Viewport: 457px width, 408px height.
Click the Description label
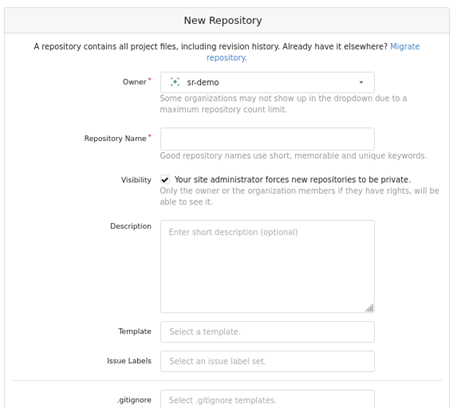(x=131, y=226)
